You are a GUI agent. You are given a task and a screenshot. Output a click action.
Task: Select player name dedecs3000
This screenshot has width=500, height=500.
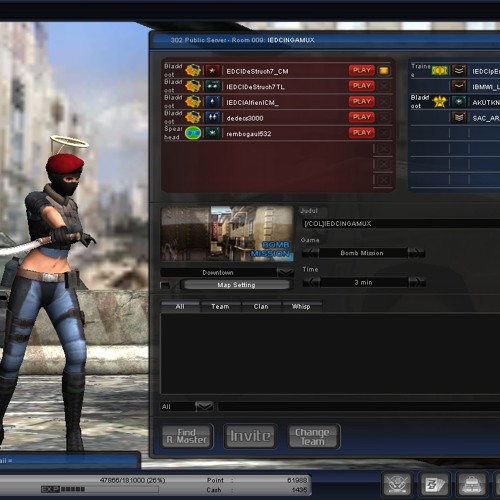tap(245, 118)
